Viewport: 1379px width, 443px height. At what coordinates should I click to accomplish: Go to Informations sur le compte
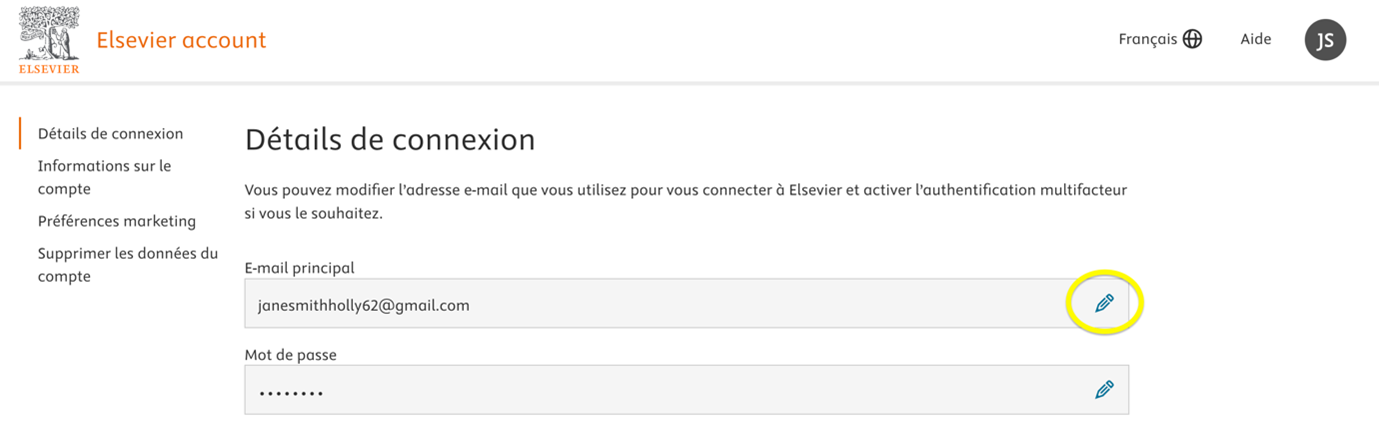coord(104,177)
